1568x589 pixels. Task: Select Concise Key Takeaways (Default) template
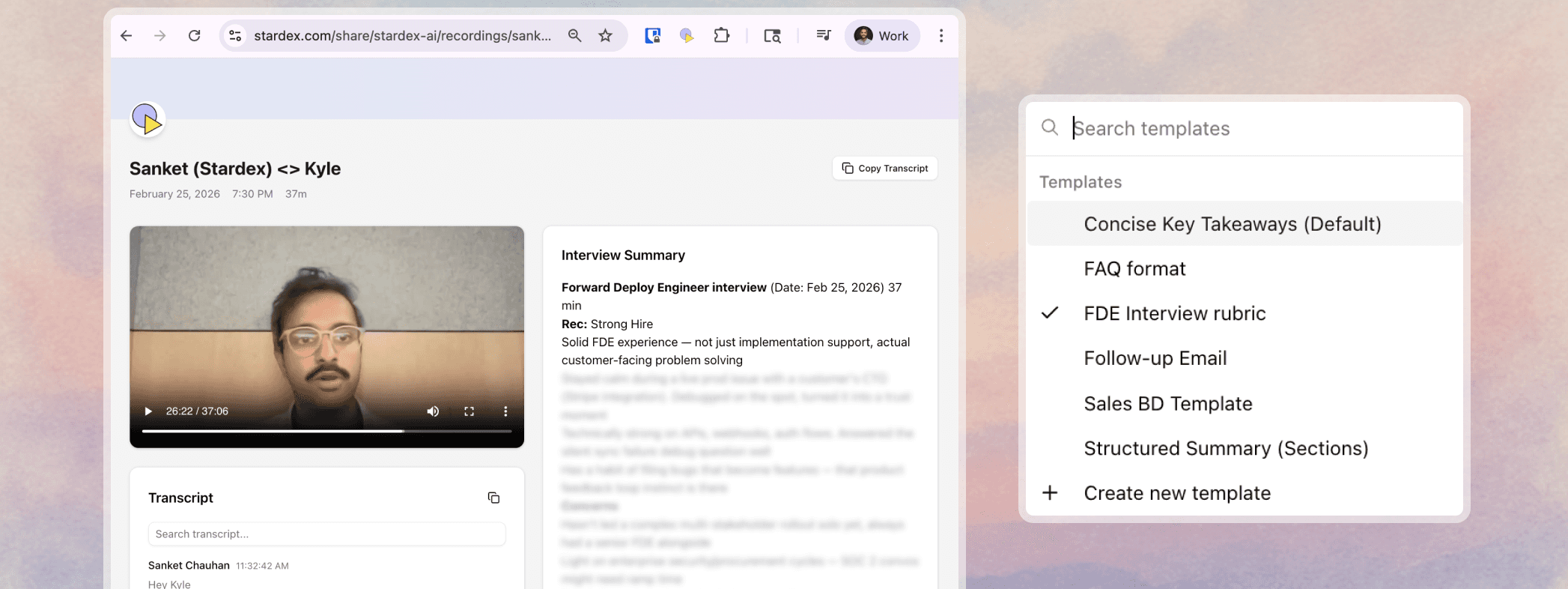(1245, 223)
